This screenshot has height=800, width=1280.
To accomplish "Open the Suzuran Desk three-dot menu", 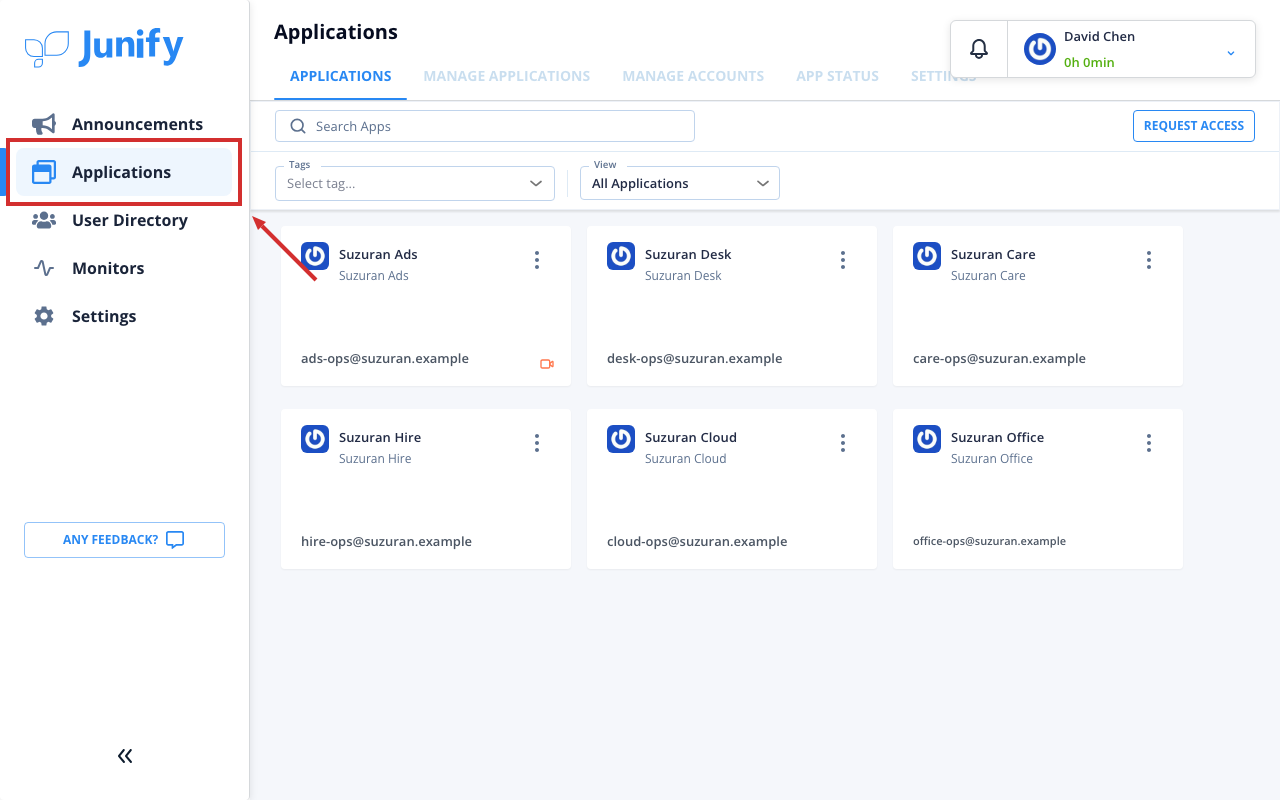I will click(x=843, y=260).
